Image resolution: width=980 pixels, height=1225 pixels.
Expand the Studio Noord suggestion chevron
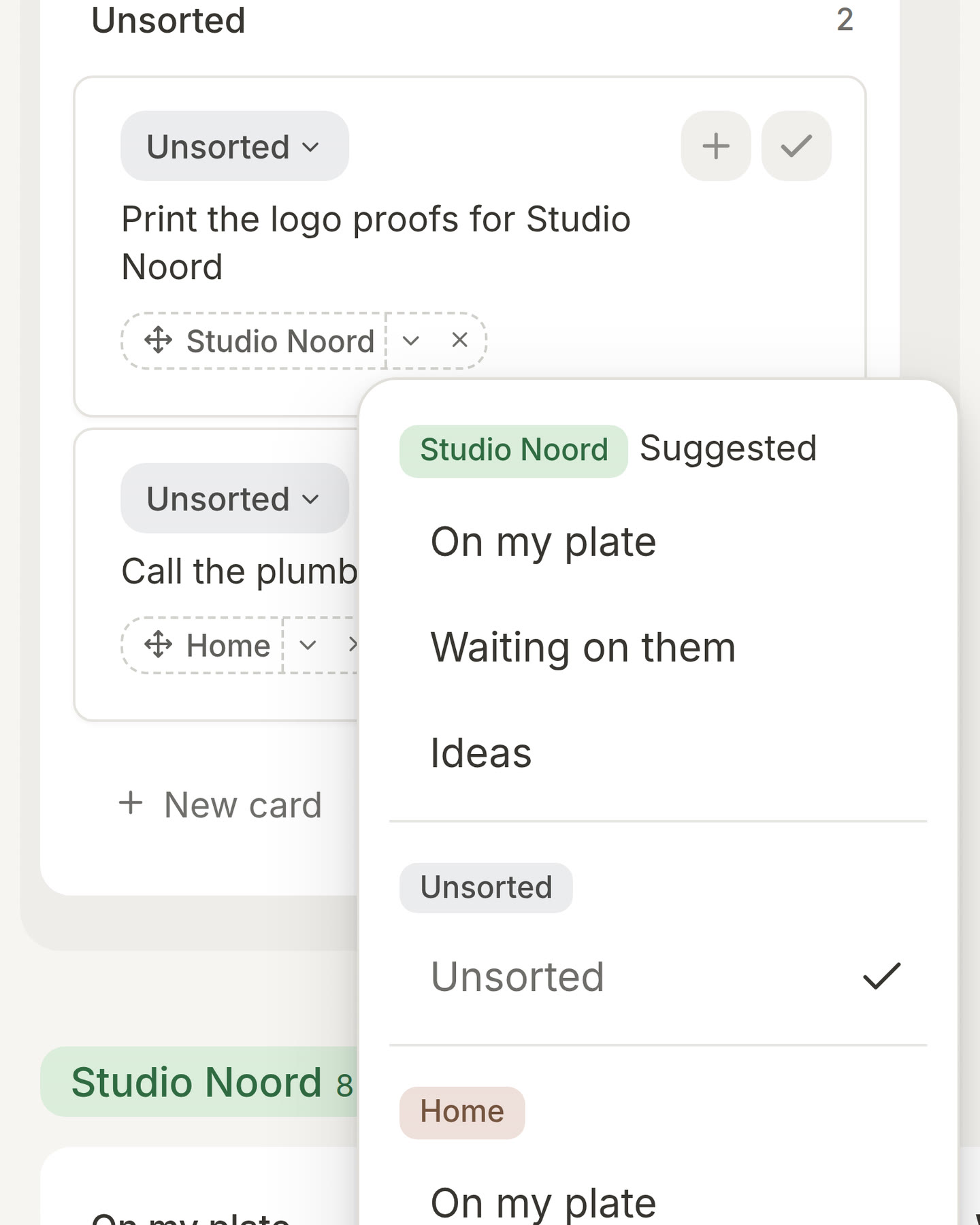(410, 340)
